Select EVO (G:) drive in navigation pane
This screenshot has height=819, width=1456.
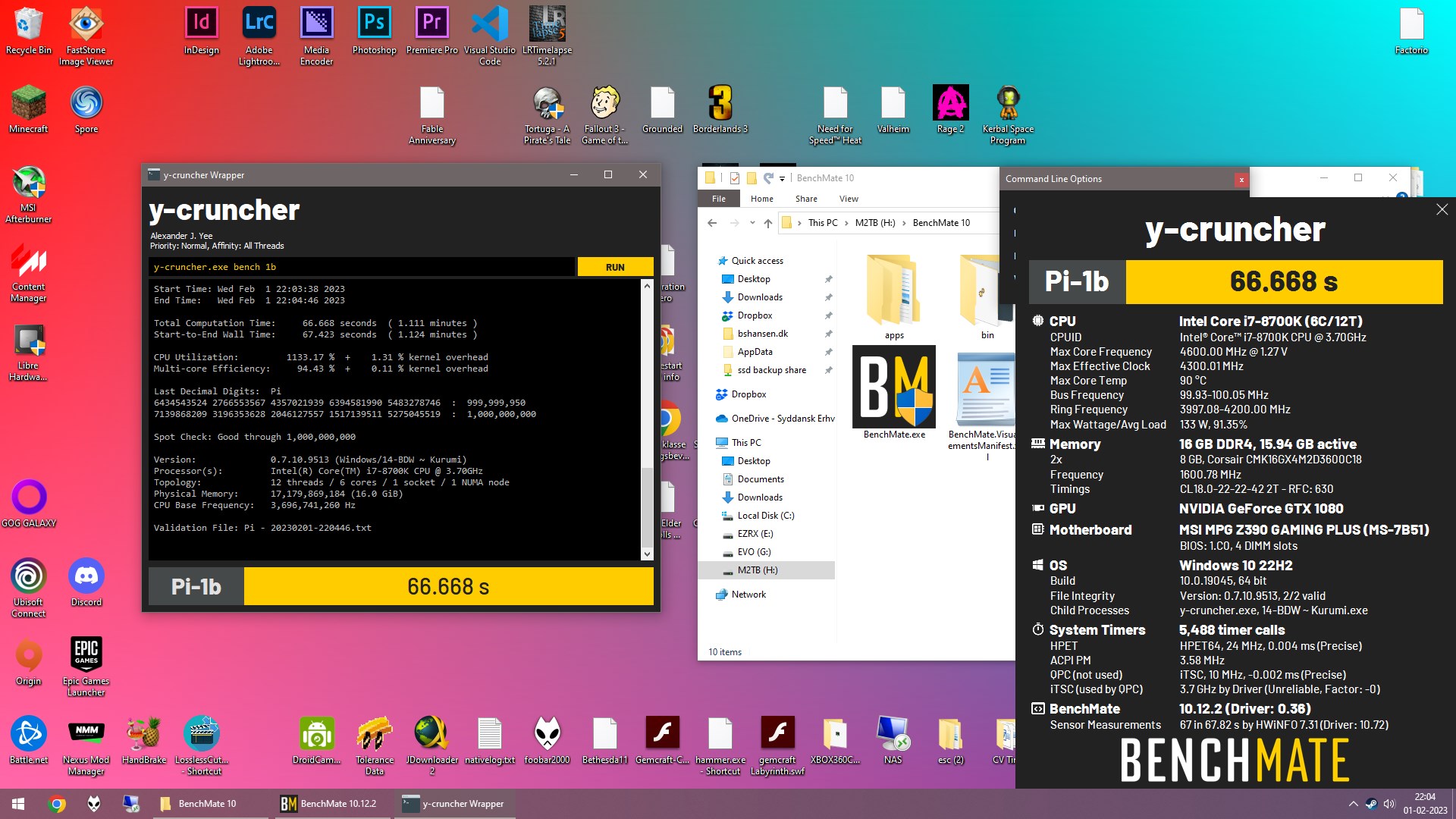[x=754, y=552]
